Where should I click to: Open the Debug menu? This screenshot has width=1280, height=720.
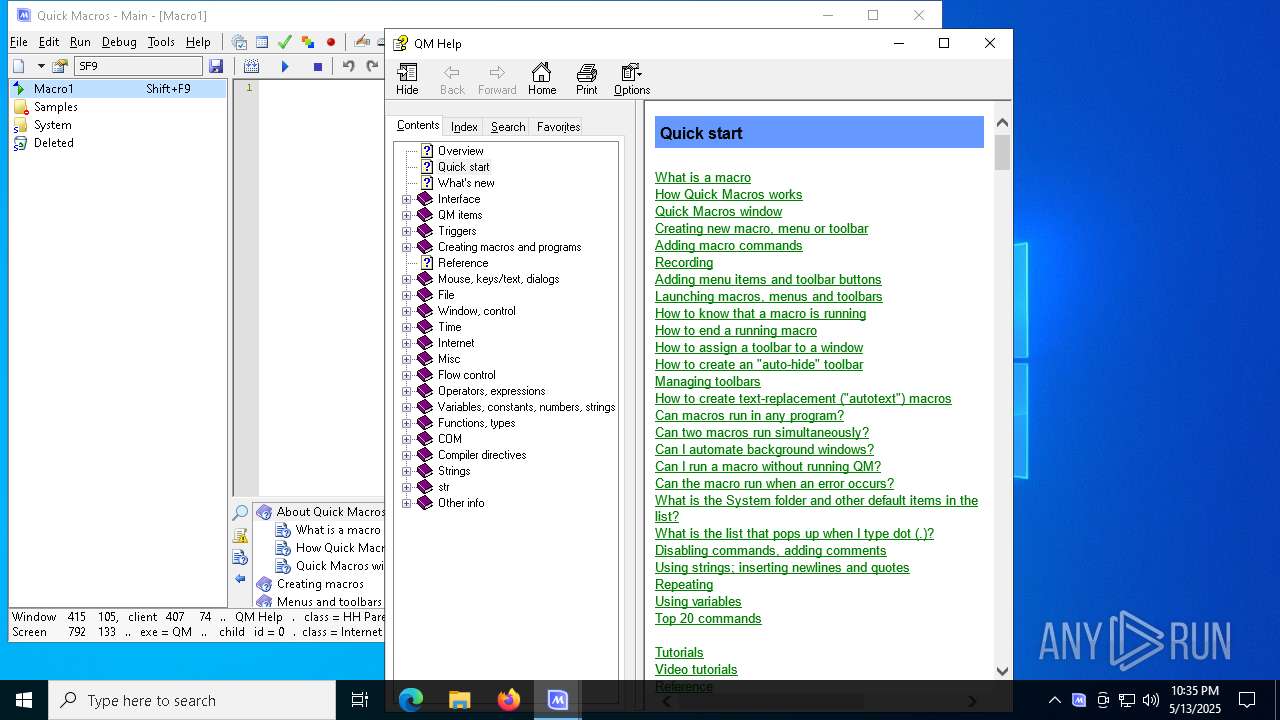[119, 42]
